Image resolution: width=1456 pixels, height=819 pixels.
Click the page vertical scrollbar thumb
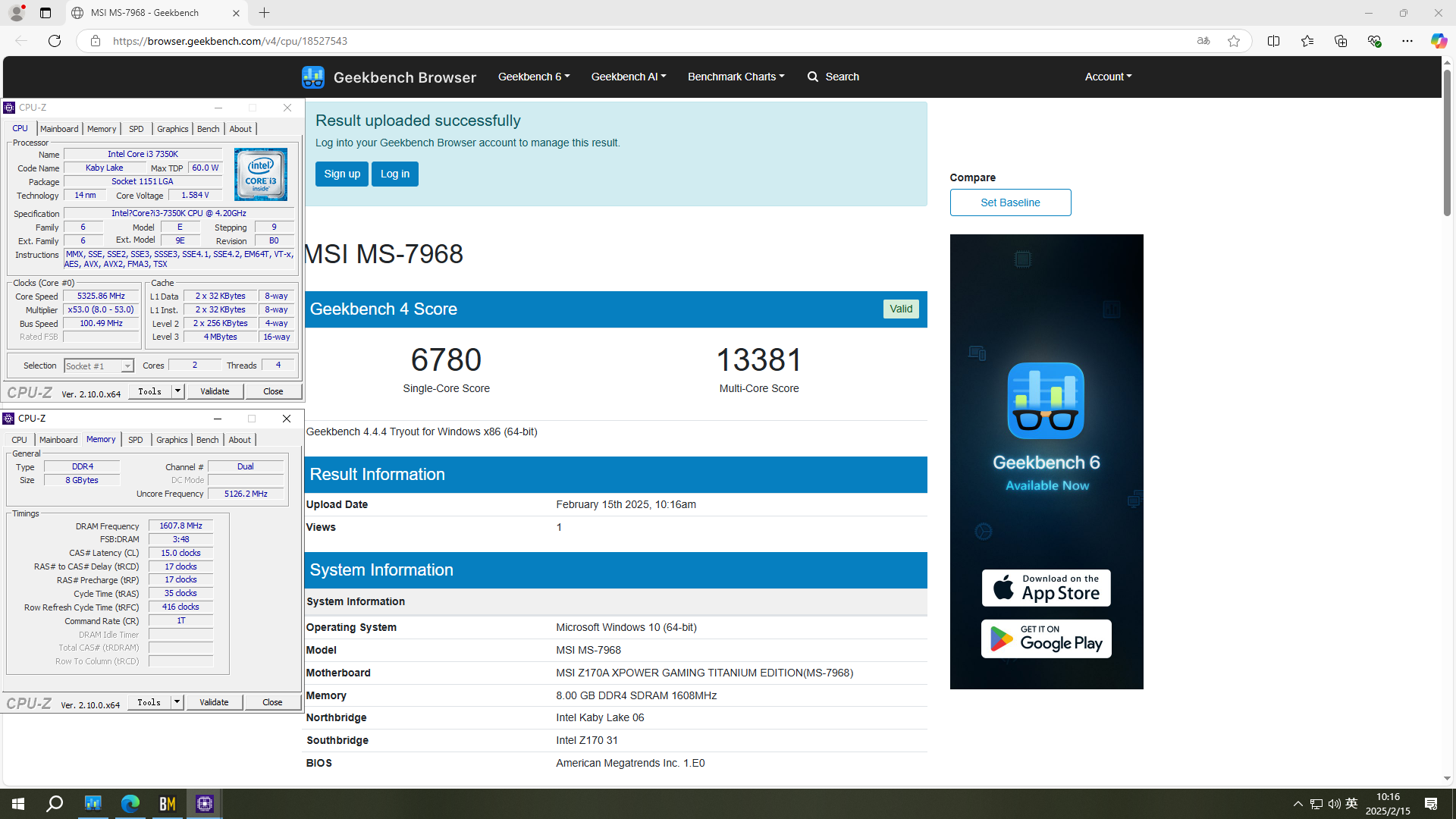click(1447, 143)
